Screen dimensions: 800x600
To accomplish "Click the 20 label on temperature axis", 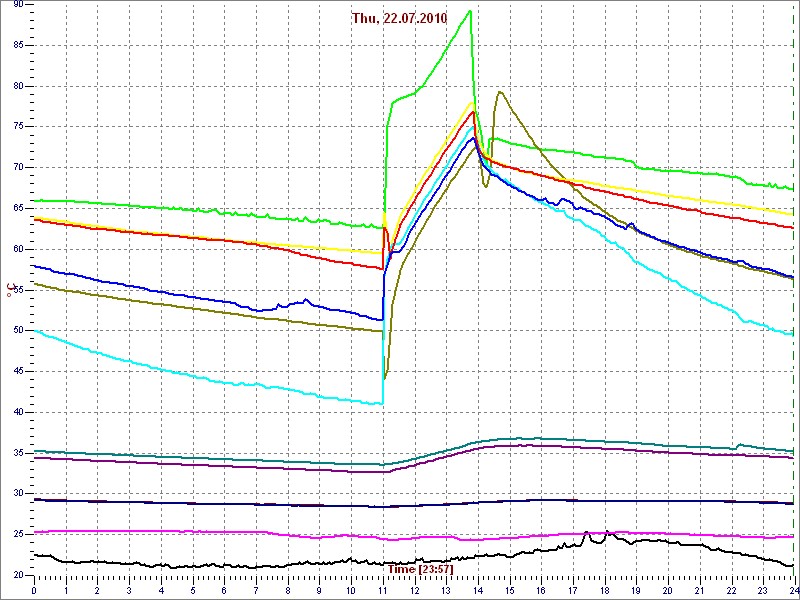I will [x=17, y=575].
